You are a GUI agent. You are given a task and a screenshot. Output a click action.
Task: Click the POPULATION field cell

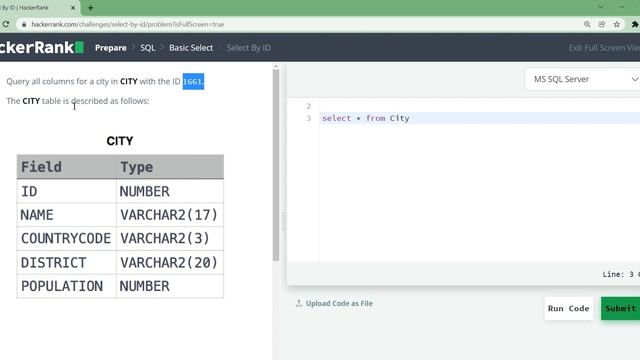(67, 286)
